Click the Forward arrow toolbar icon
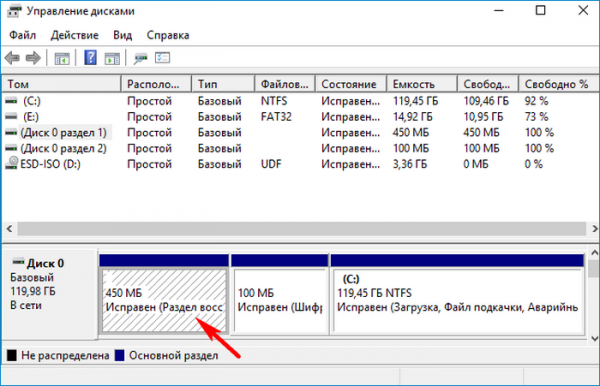Image resolution: width=600 pixels, height=386 pixels. (x=33, y=58)
